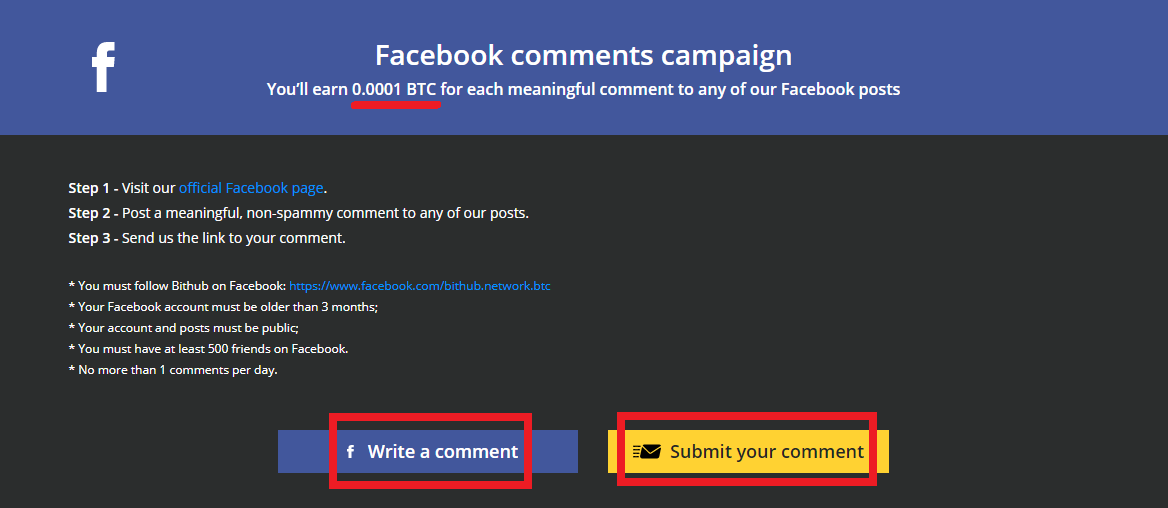1168x508 pixels.
Task: Click the bold Step 1 label
Action: tap(93, 188)
